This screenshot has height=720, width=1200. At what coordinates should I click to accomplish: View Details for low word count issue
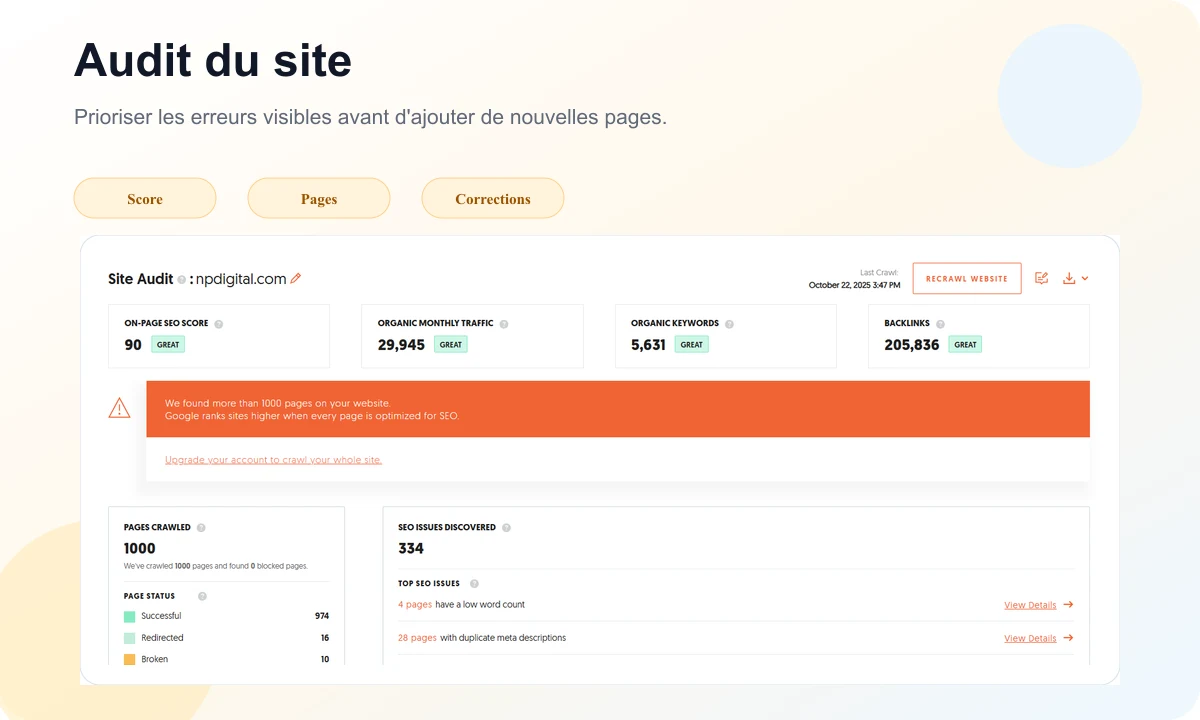coord(1030,606)
